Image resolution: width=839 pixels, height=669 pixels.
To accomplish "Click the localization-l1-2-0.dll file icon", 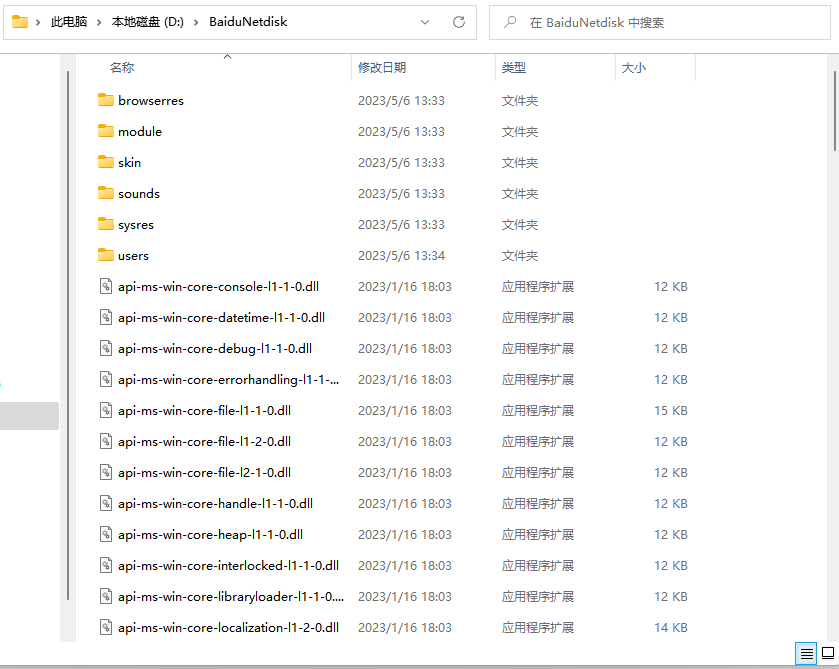I will (x=106, y=628).
